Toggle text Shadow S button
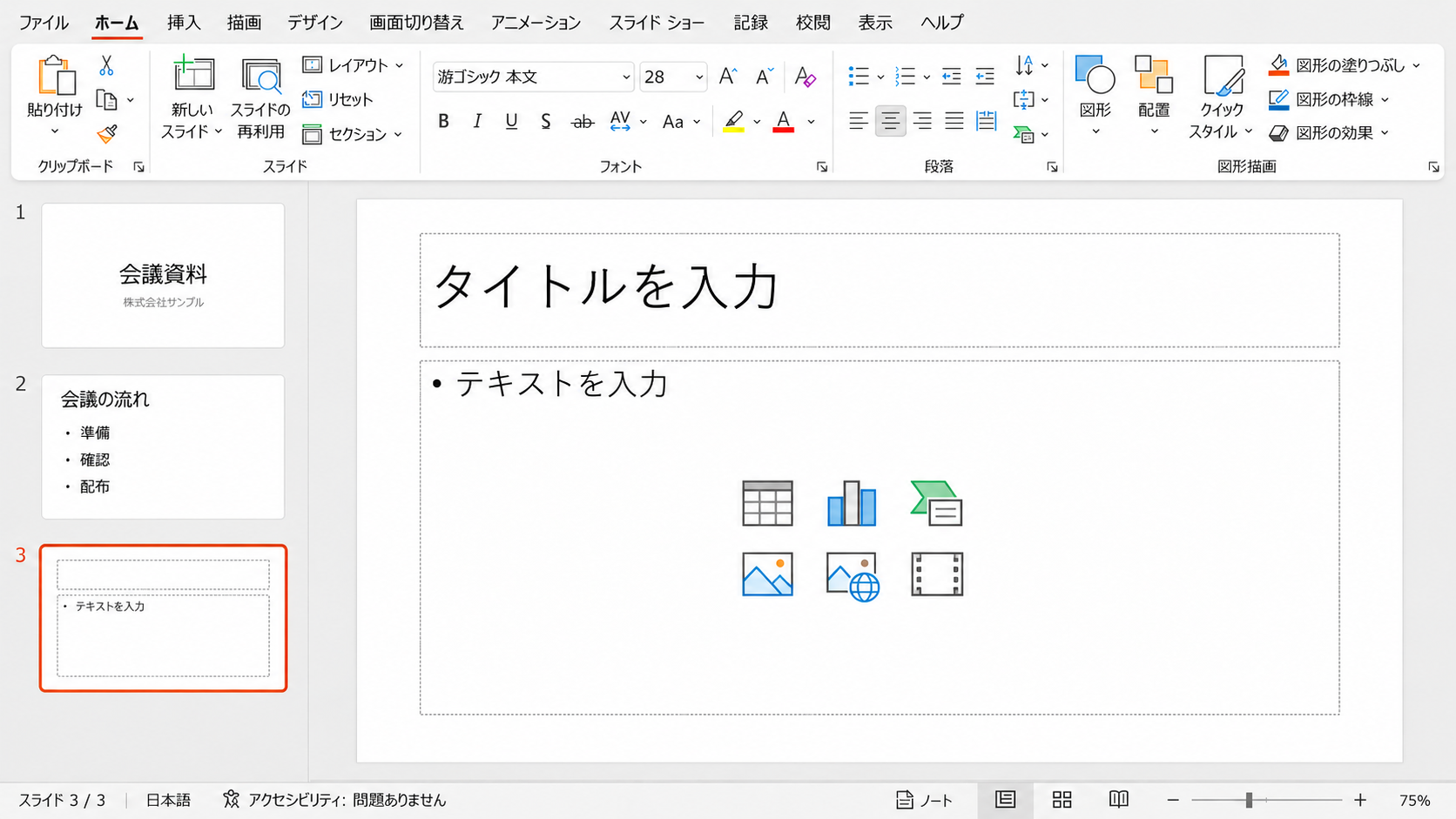The height and width of the screenshot is (819, 1456). [x=545, y=122]
